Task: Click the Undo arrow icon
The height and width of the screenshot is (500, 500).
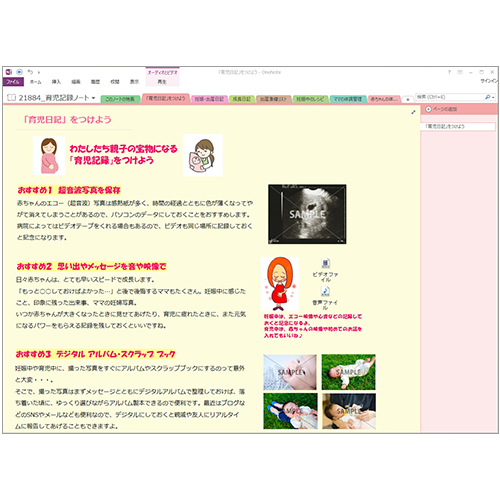Action: pyautogui.click(x=30, y=72)
